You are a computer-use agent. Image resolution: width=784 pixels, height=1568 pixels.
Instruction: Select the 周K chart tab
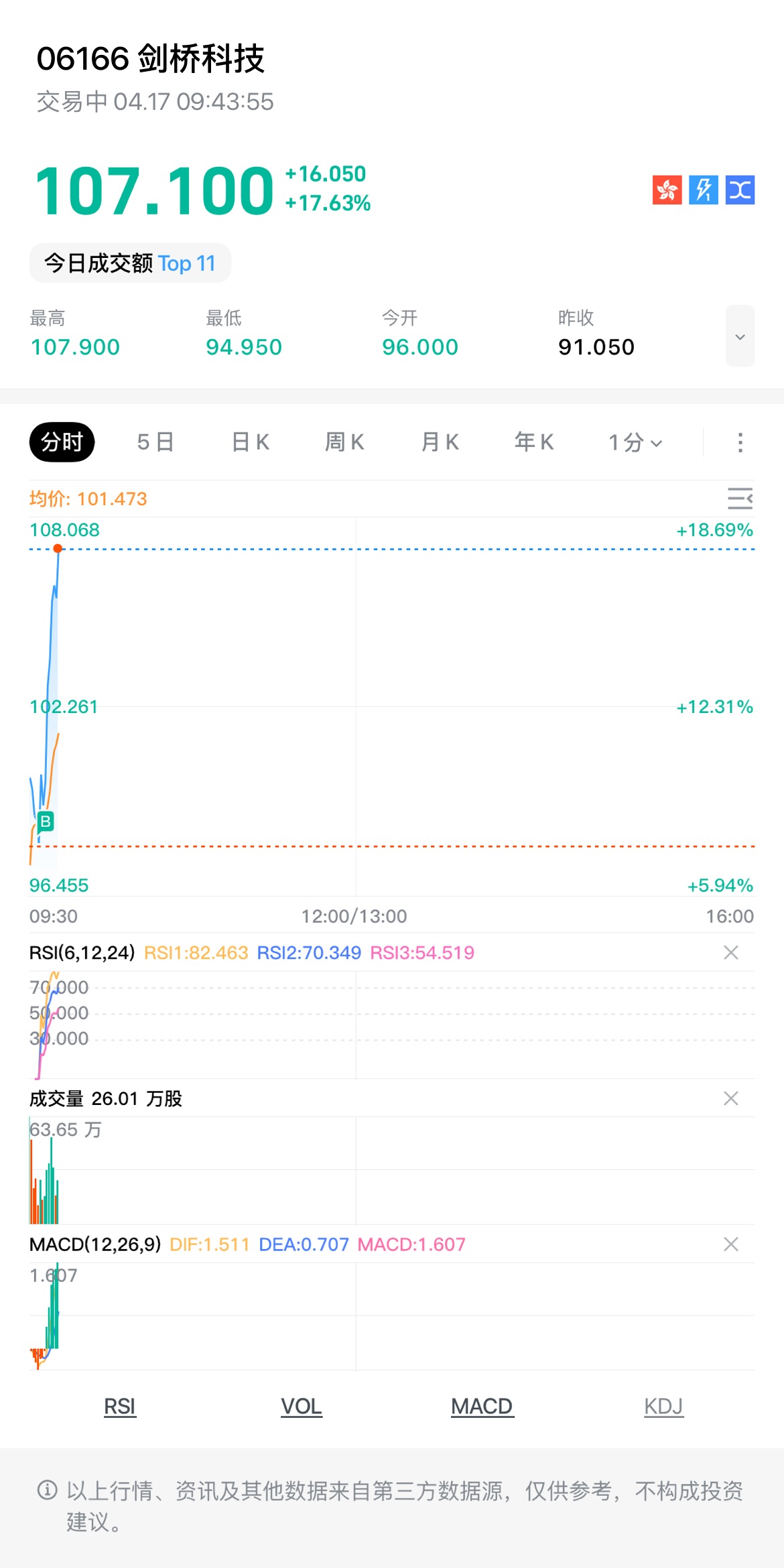coord(344,442)
